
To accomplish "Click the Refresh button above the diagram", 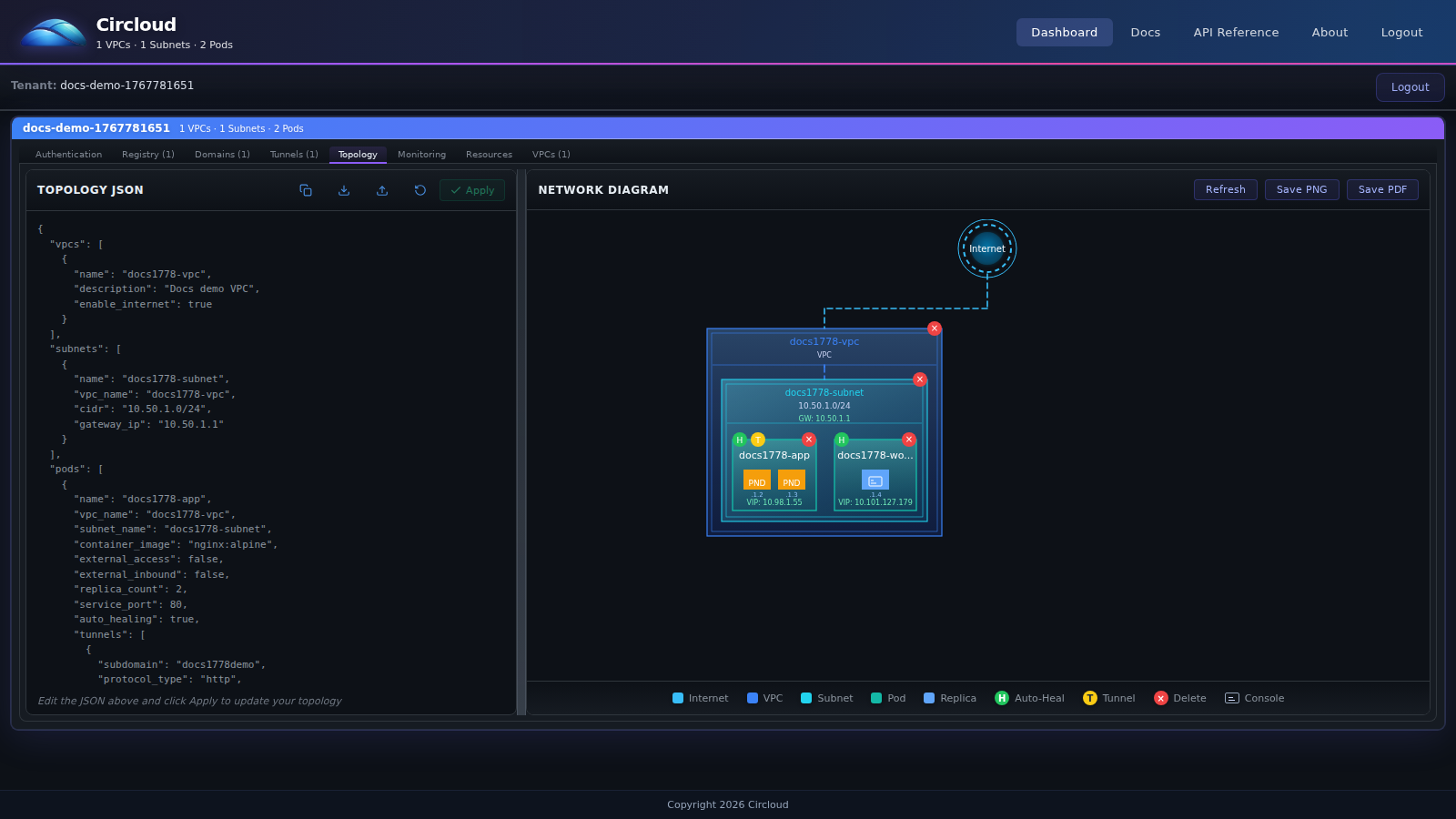I will [x=1225, y=189].
